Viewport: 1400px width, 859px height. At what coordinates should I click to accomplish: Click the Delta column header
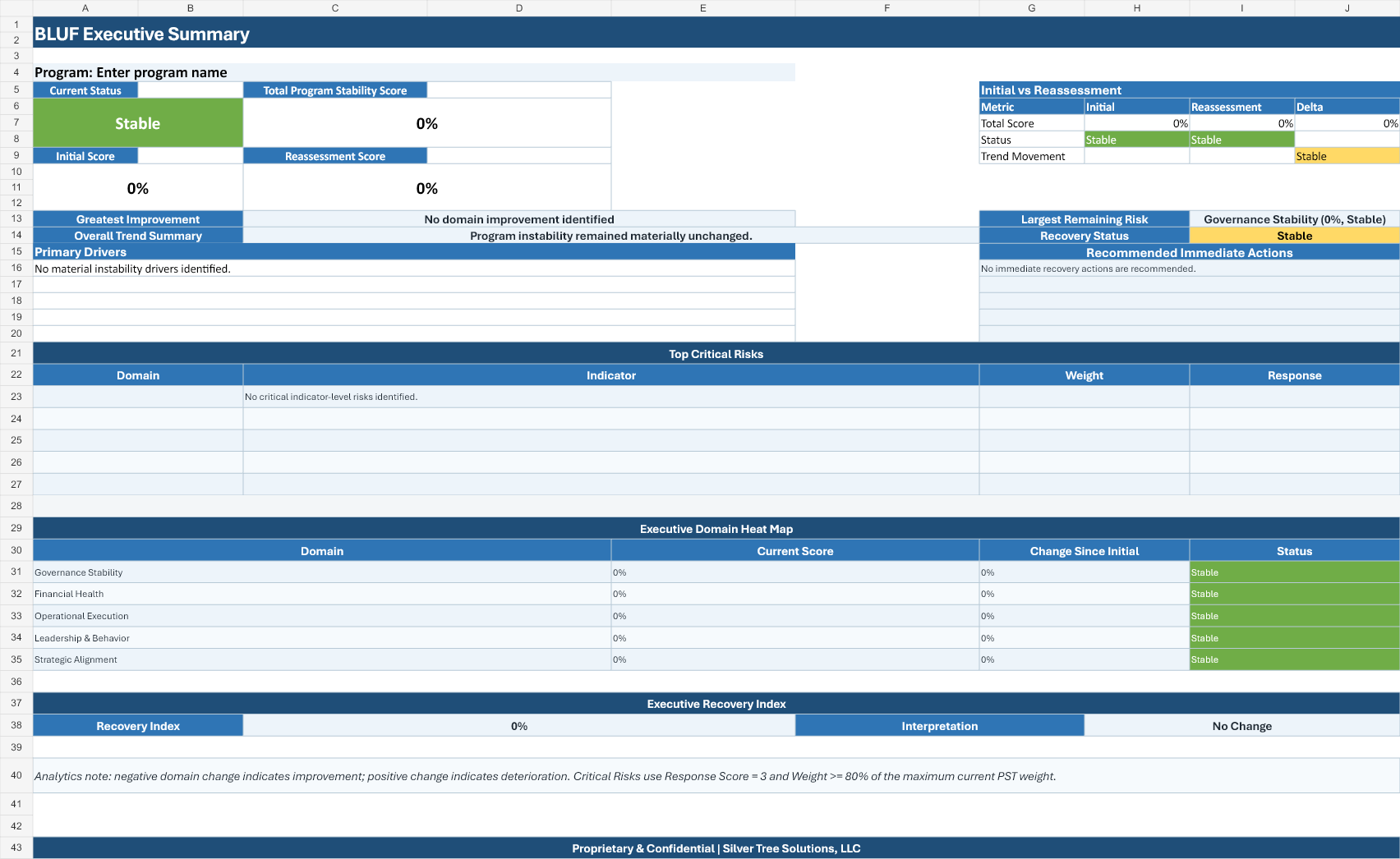pyautogui.click(x=1347, y=107)
